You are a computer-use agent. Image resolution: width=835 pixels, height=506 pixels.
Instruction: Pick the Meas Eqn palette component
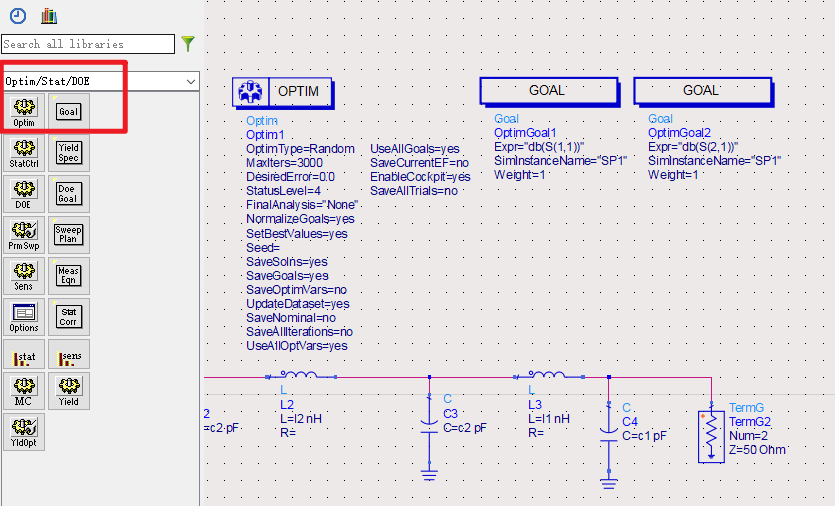point(69,276)
